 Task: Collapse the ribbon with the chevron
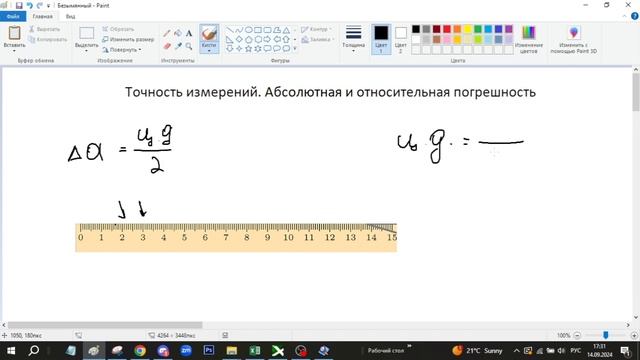tap(624, 16)
